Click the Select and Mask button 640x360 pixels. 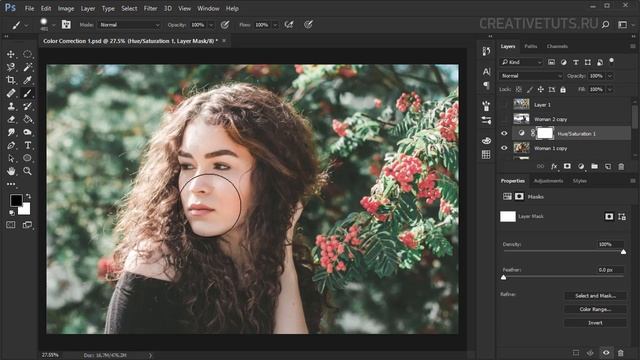[595, 296]
